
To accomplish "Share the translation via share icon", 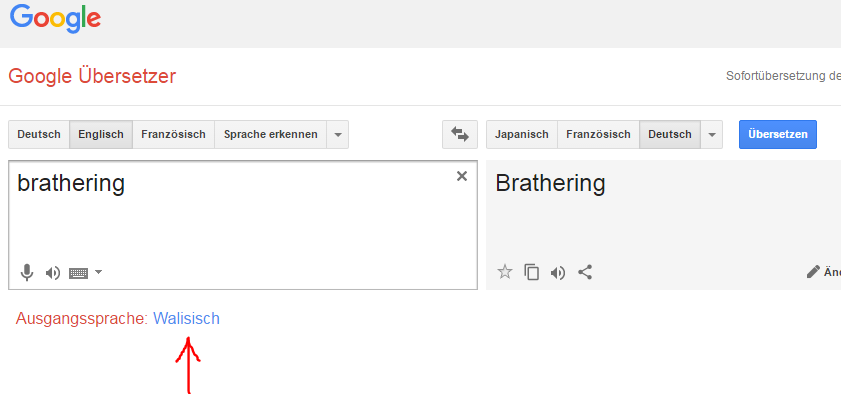I will click(585, 272).
